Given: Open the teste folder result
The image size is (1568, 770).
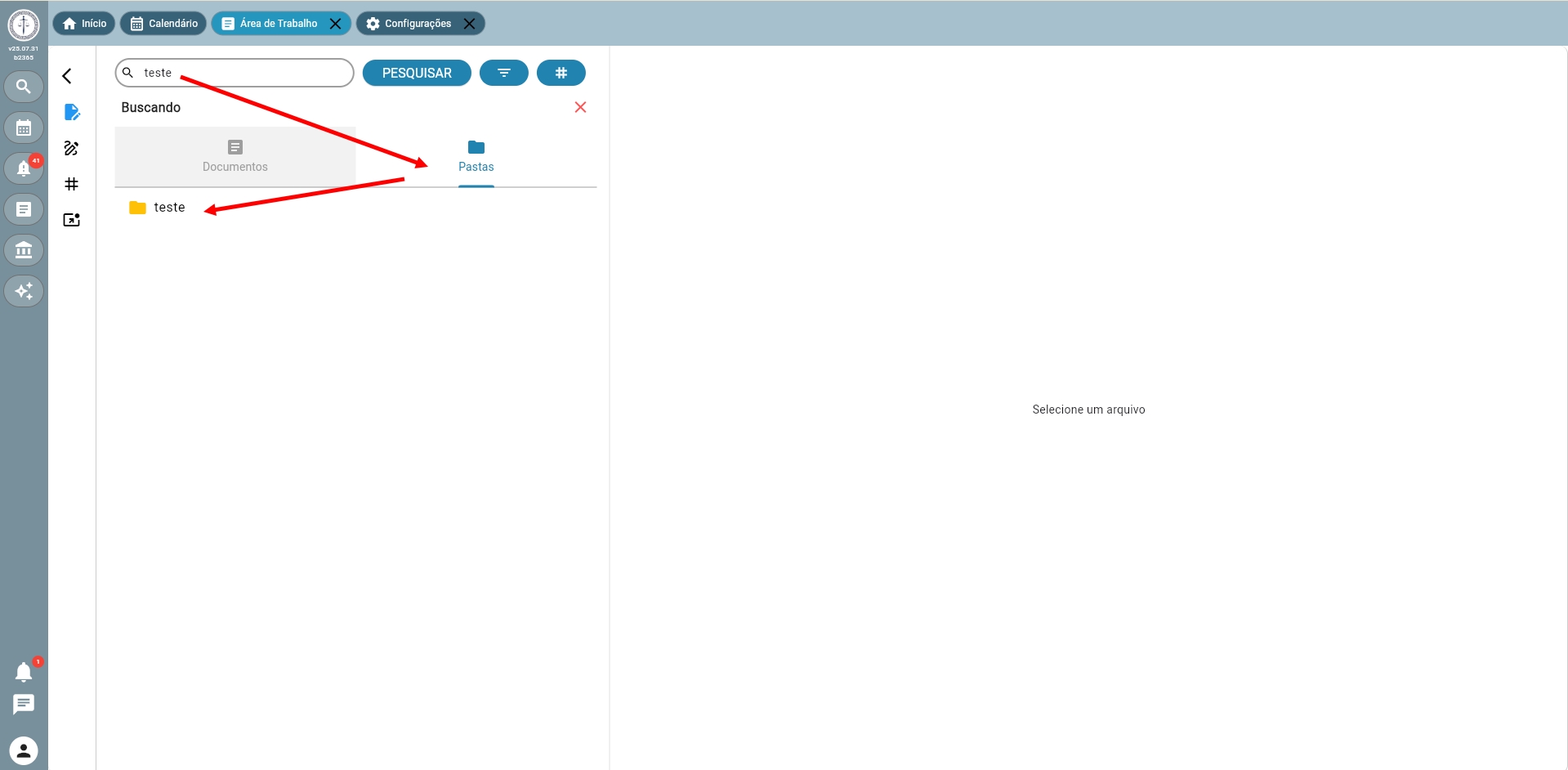Looking at the screenshot, I should (x=169, y=208).
